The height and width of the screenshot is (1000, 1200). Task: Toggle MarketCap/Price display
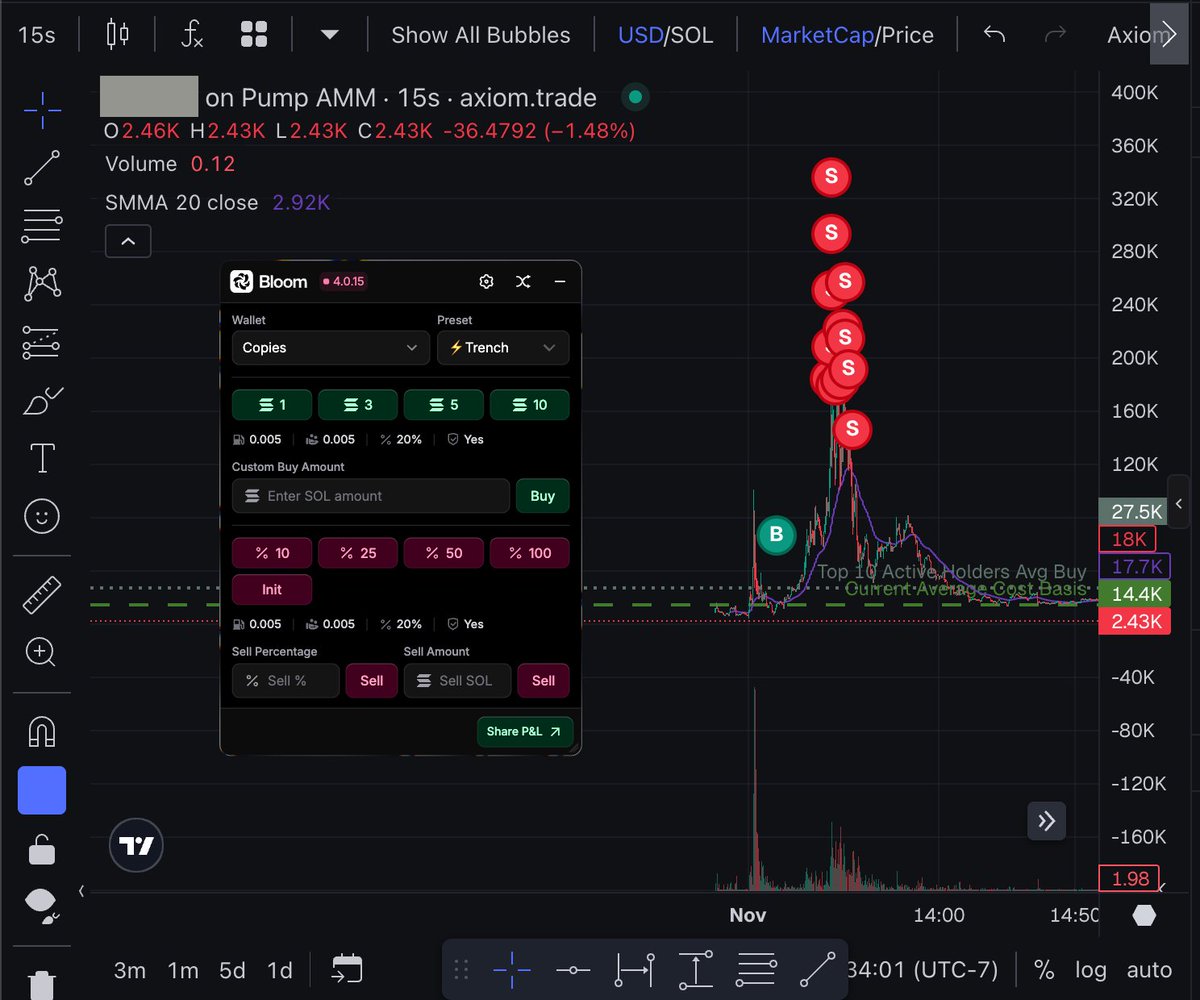tap(847, 35)
